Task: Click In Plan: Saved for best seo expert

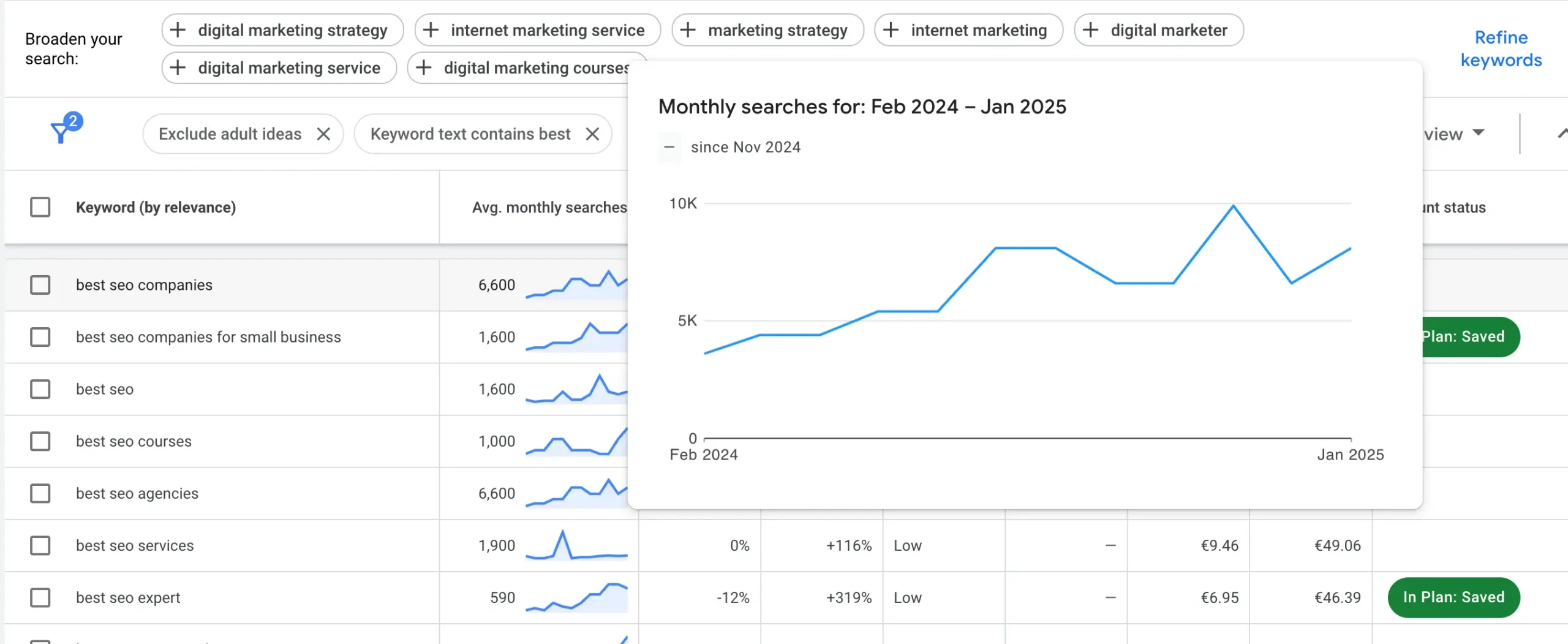Action: 1453,597
